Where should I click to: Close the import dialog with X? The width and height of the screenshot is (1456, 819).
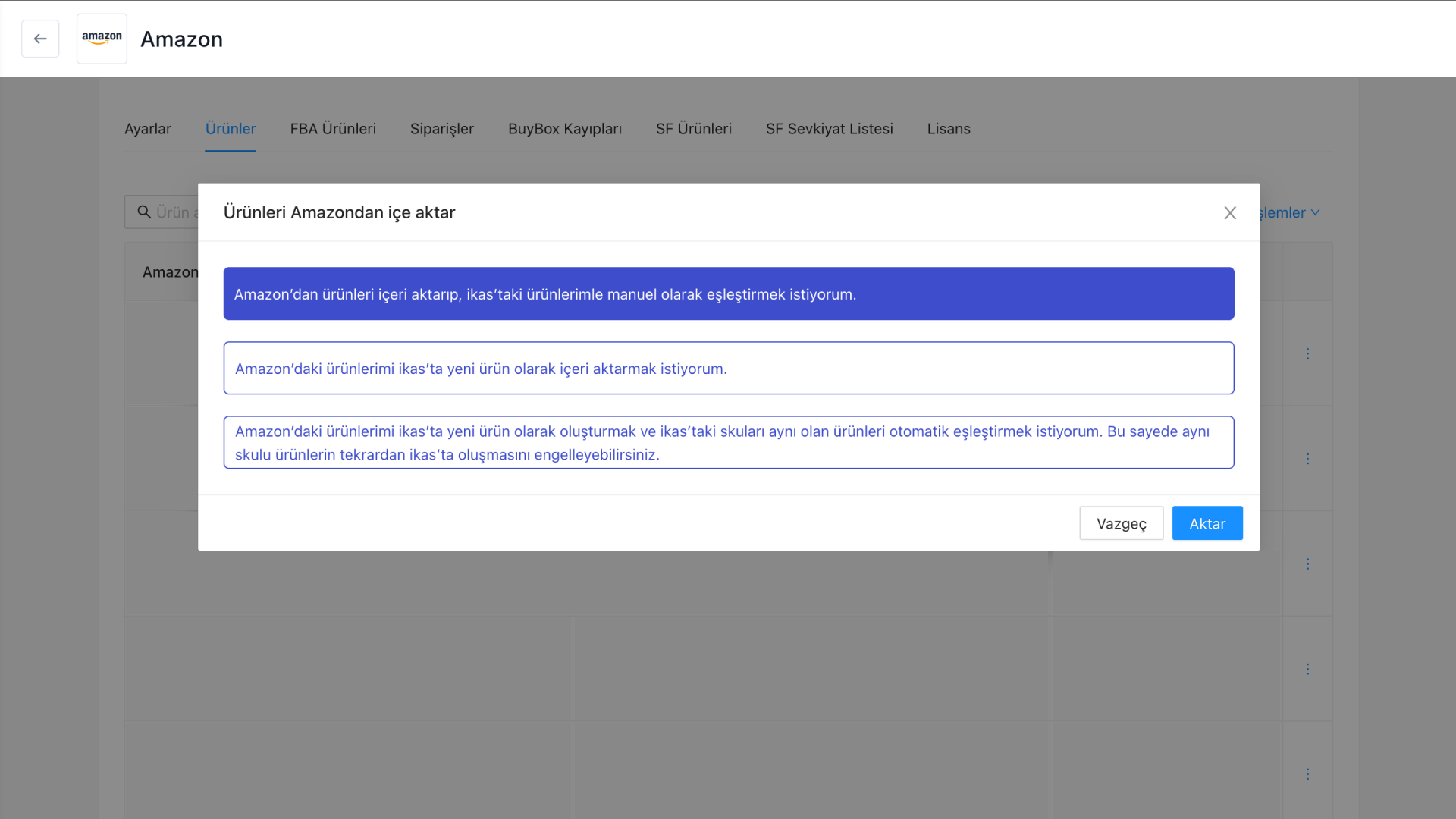(1230, 213)
